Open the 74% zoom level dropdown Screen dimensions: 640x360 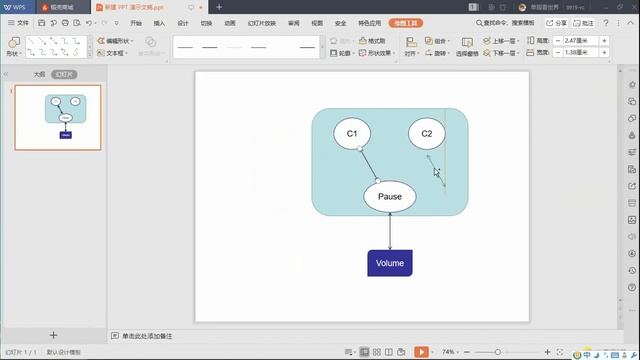pos(450,352)
